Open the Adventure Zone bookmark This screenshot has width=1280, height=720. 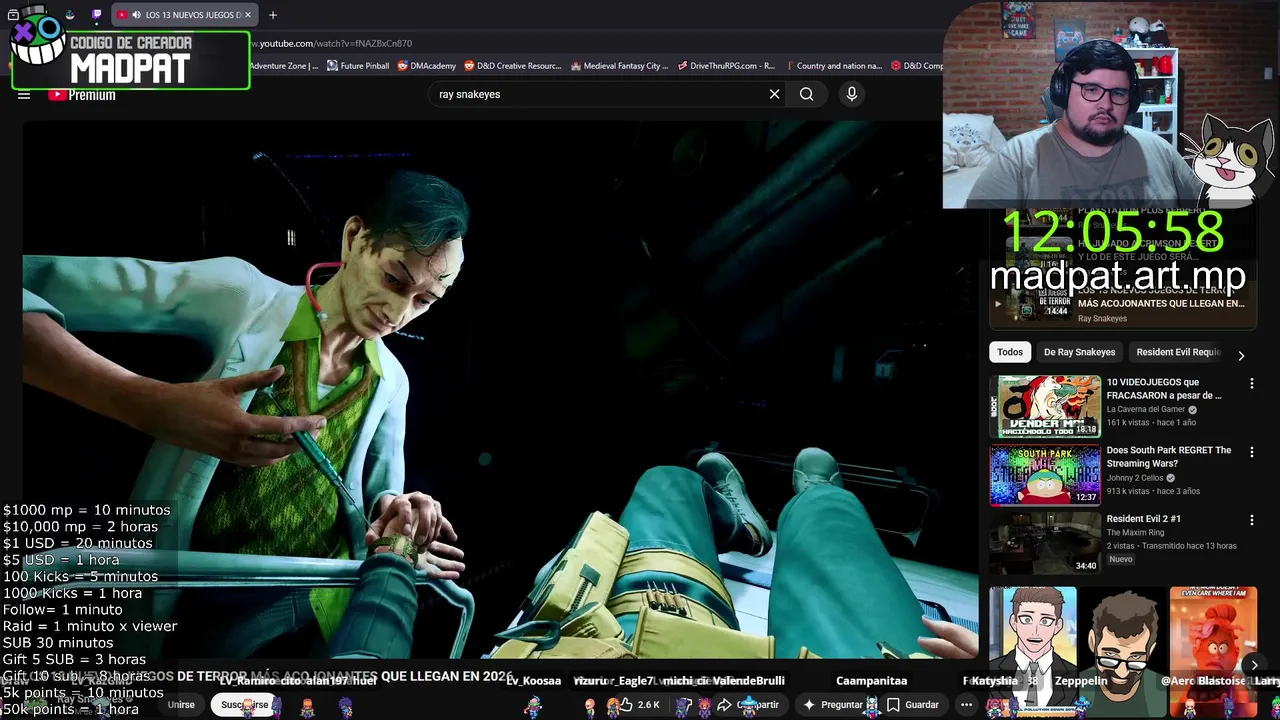pos(284,66)
